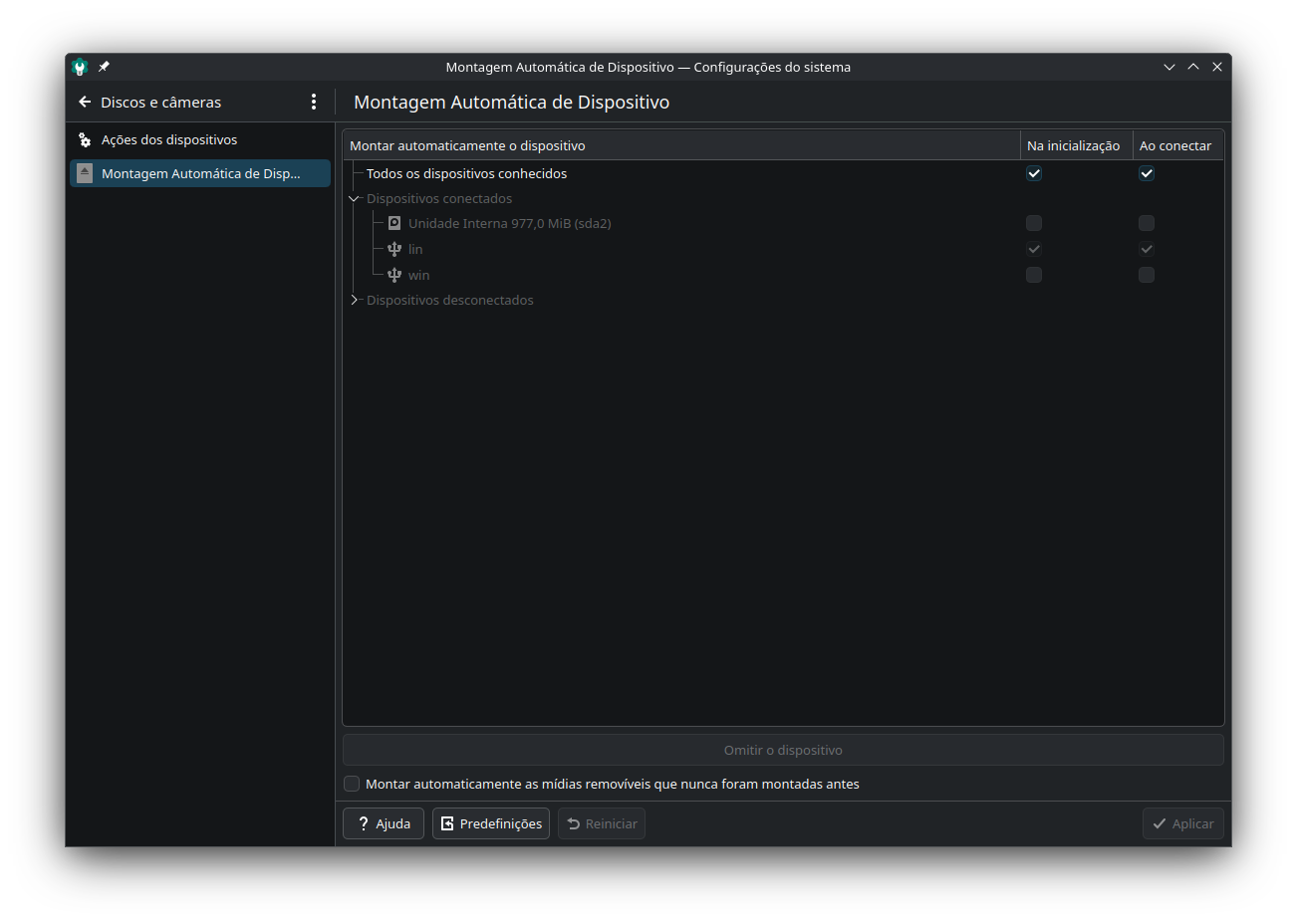Click the USB icon next to win
1297x924 pixels.
pos(394,275)
